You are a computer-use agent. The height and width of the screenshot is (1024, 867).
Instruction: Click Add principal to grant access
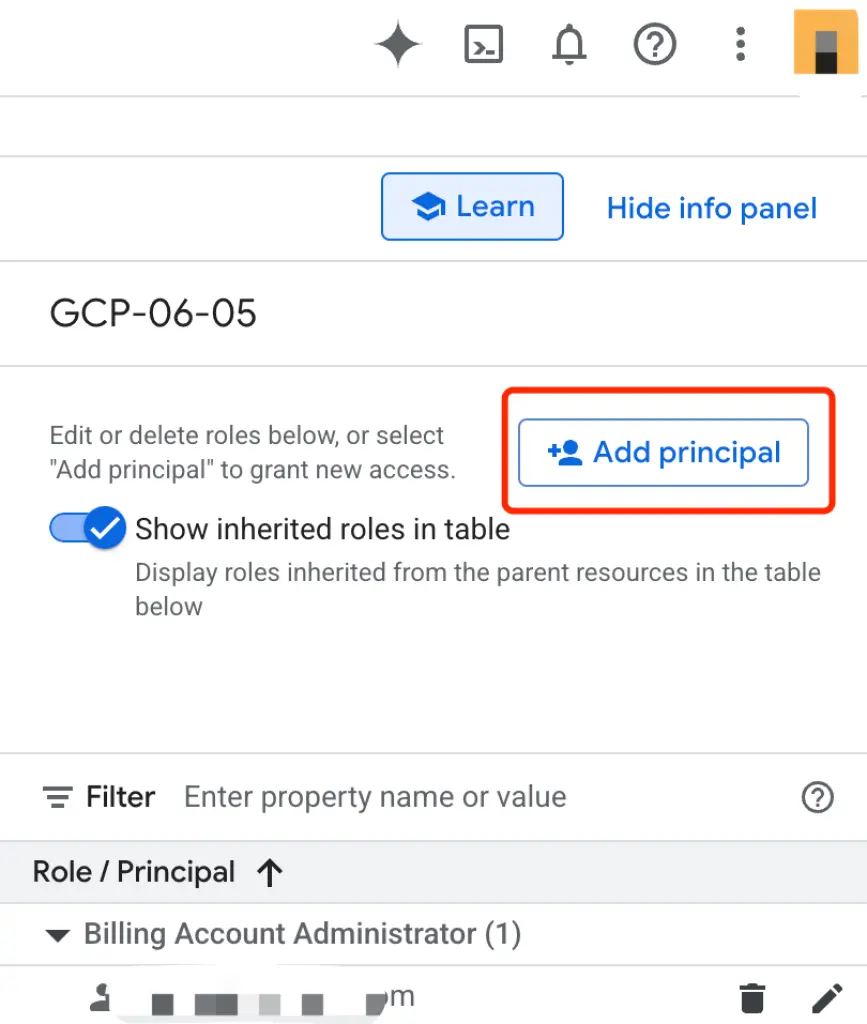coord(663,453)
